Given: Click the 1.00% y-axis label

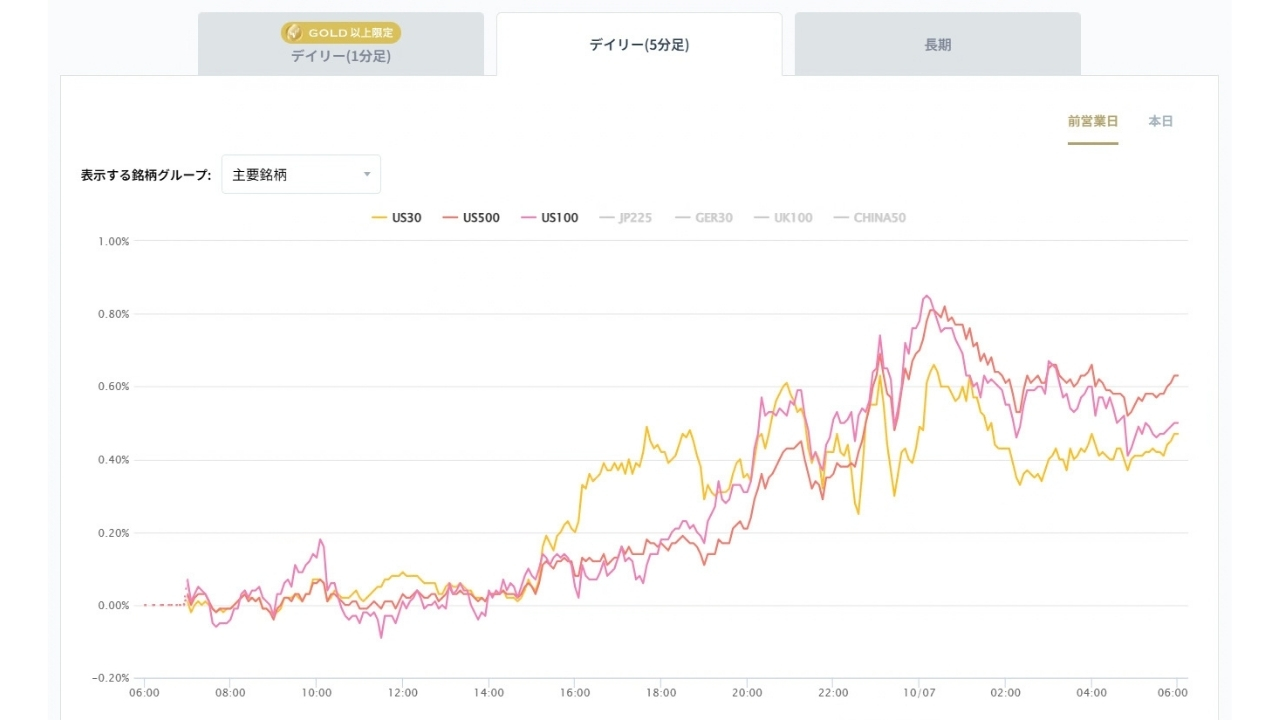Looking at the screenshot, I should [x=113, y=241].
